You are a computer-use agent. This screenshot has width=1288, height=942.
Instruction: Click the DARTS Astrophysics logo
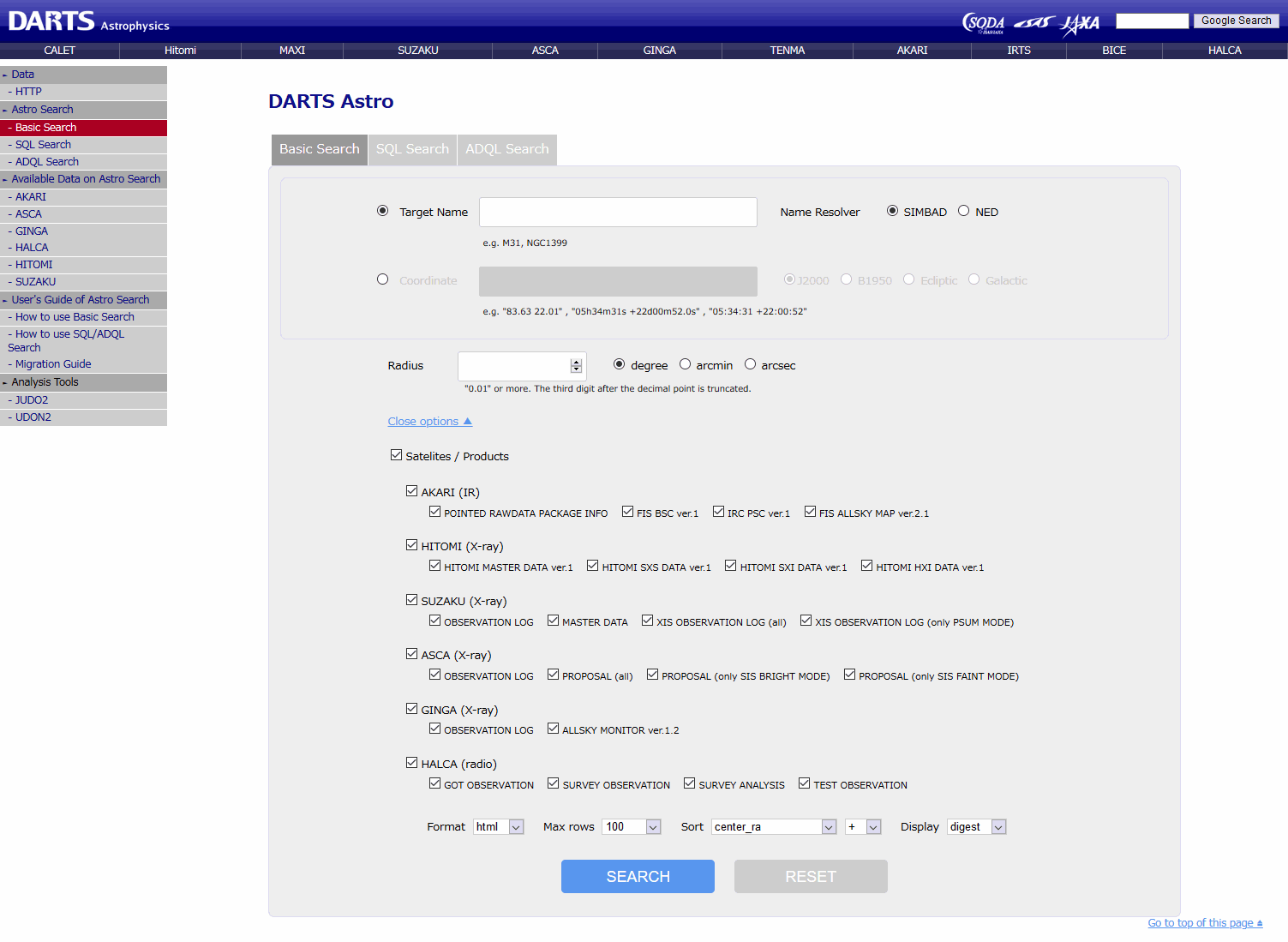[x=88, y=21]
